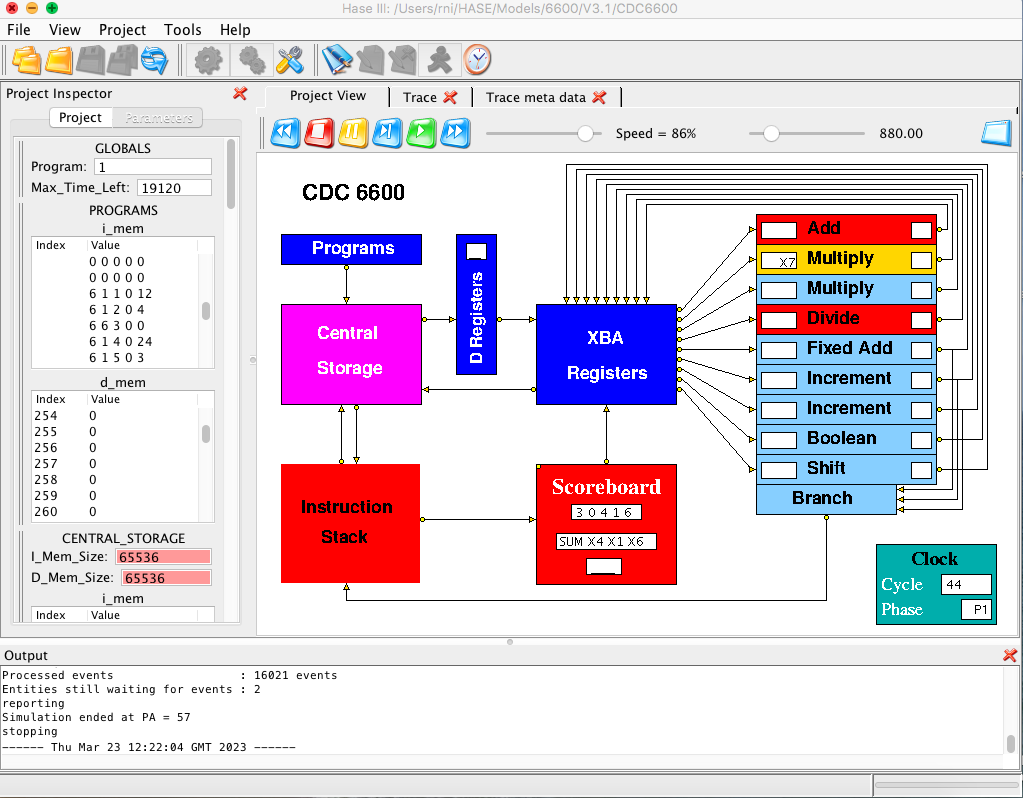Viewport: 1023px width, 798px height.
Task: Reload the project with the blue arrows icon
Action: click(155, 60)
